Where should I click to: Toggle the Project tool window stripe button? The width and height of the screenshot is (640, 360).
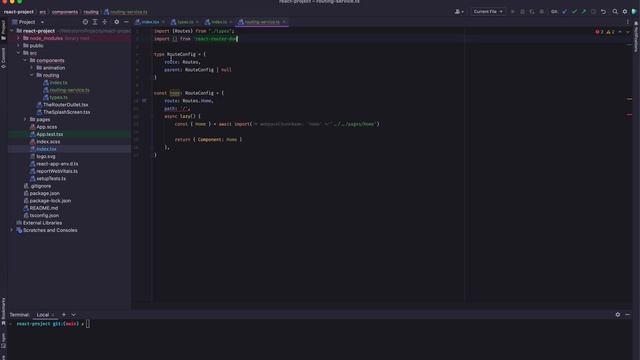[3, 31]
